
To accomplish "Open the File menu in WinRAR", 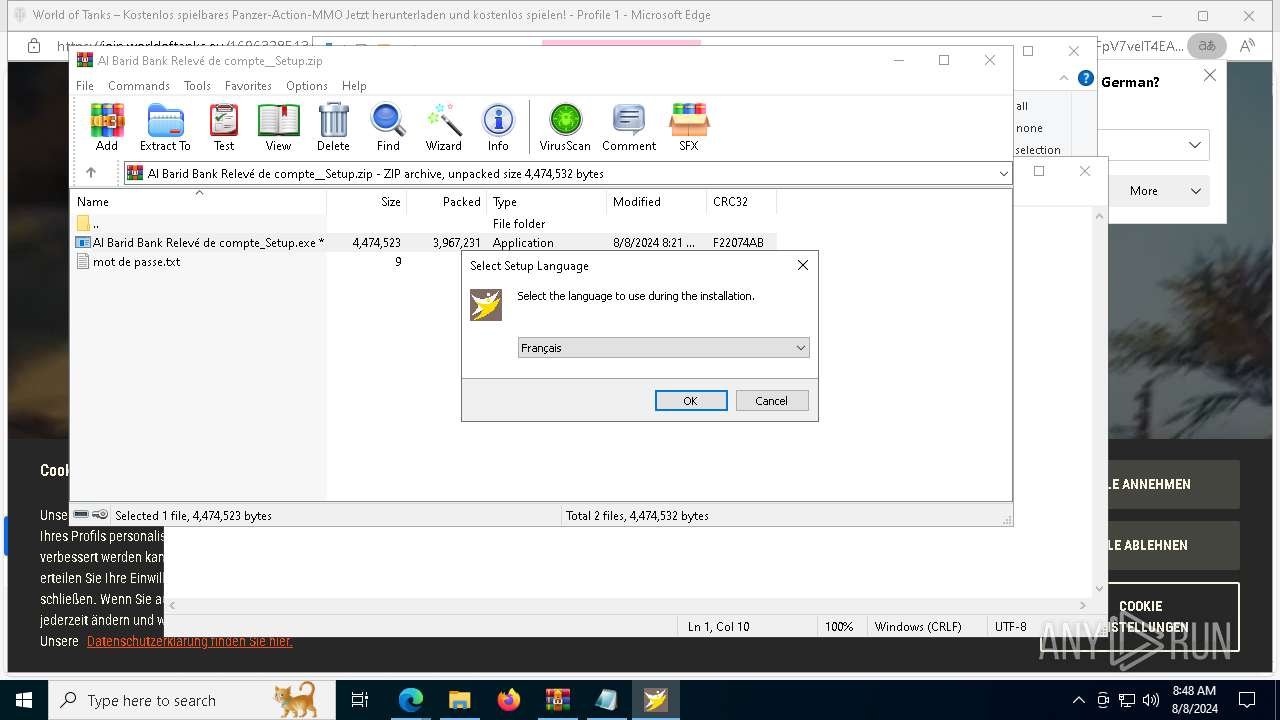I will tap(85, 86).
